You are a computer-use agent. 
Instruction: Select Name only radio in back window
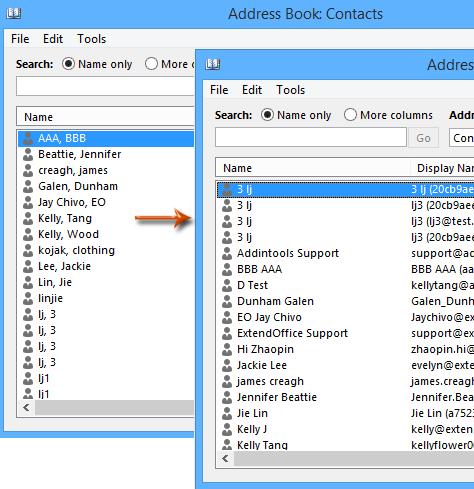coord(68,64)
